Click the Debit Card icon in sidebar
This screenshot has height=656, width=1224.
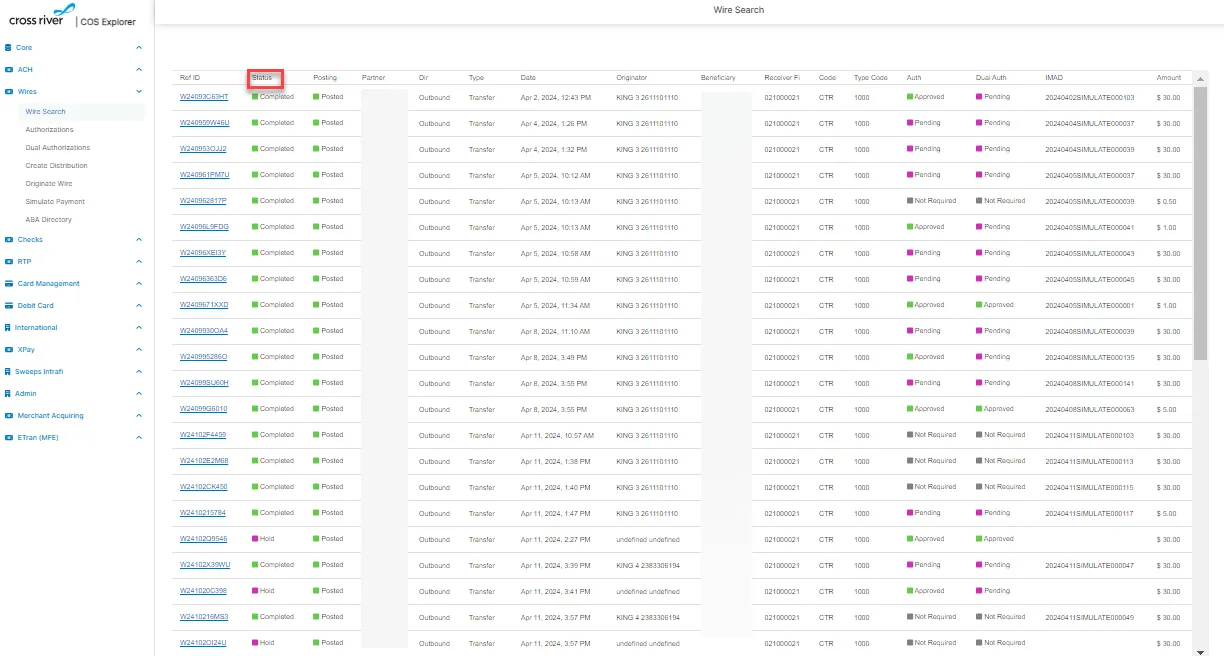pos(8,305)
